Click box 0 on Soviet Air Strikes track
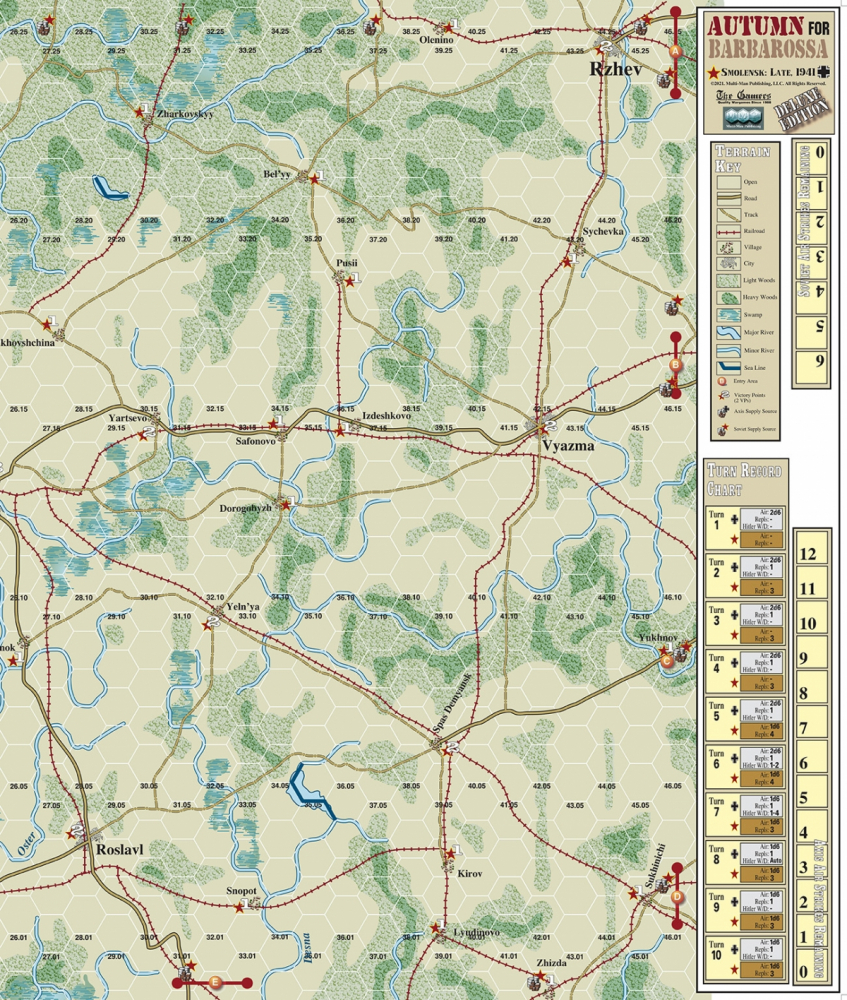 pyautogui.click(x=820, y=152)
